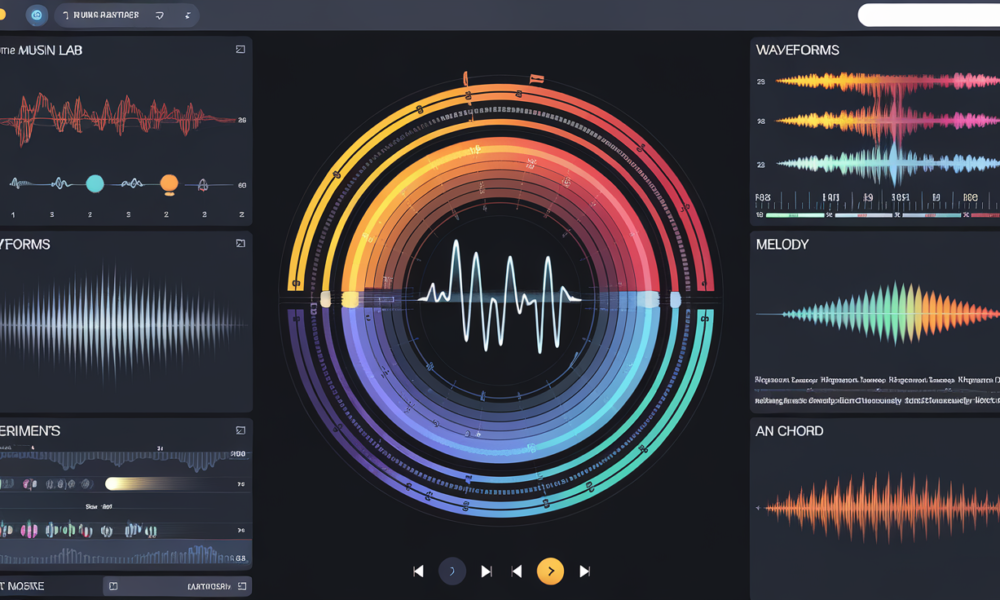Click the small square icon beside T NOSTE
The image size is (1000, 600).
point(113,586)
